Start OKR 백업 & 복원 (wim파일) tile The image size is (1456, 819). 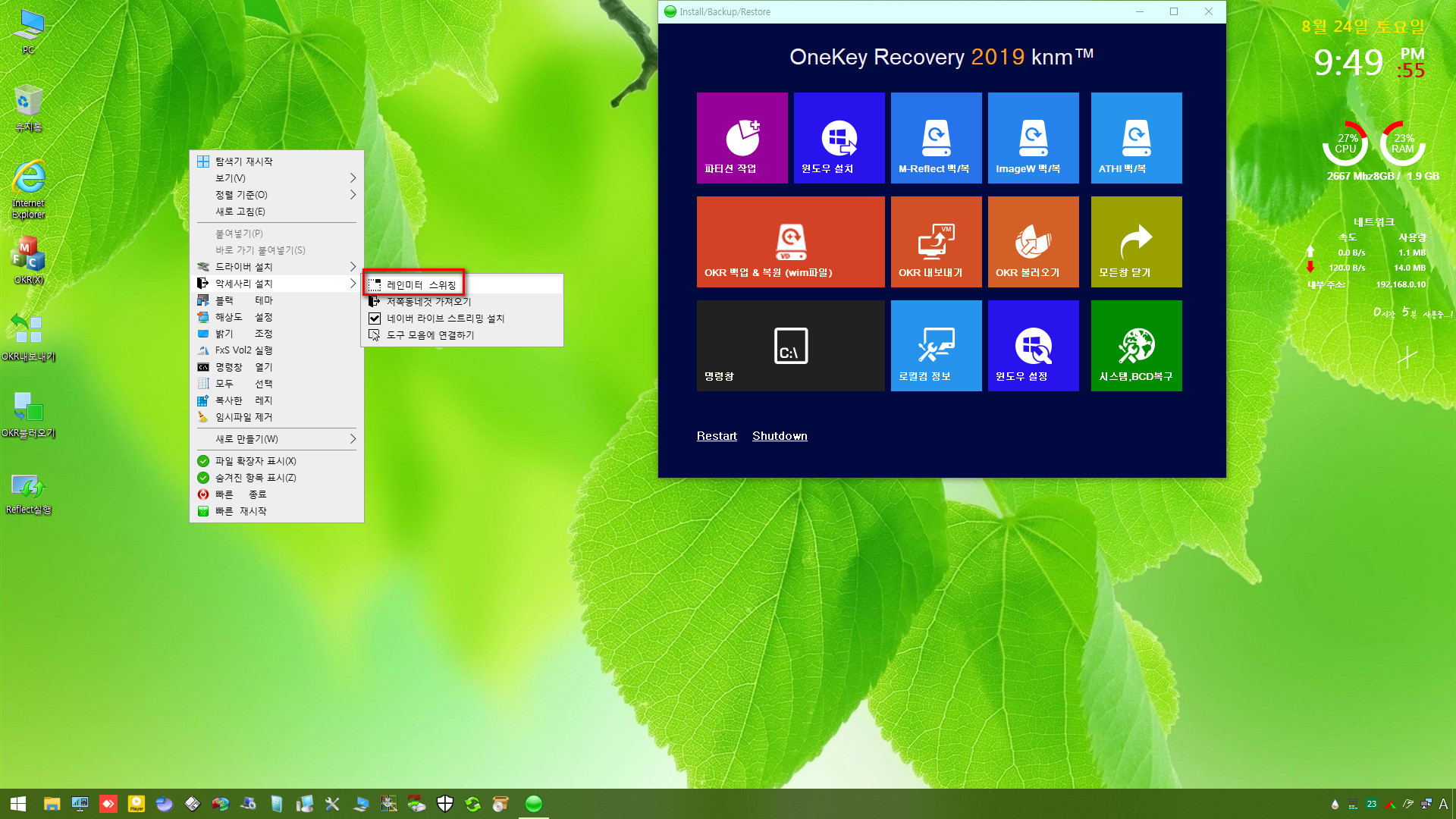tap(790, 242)
